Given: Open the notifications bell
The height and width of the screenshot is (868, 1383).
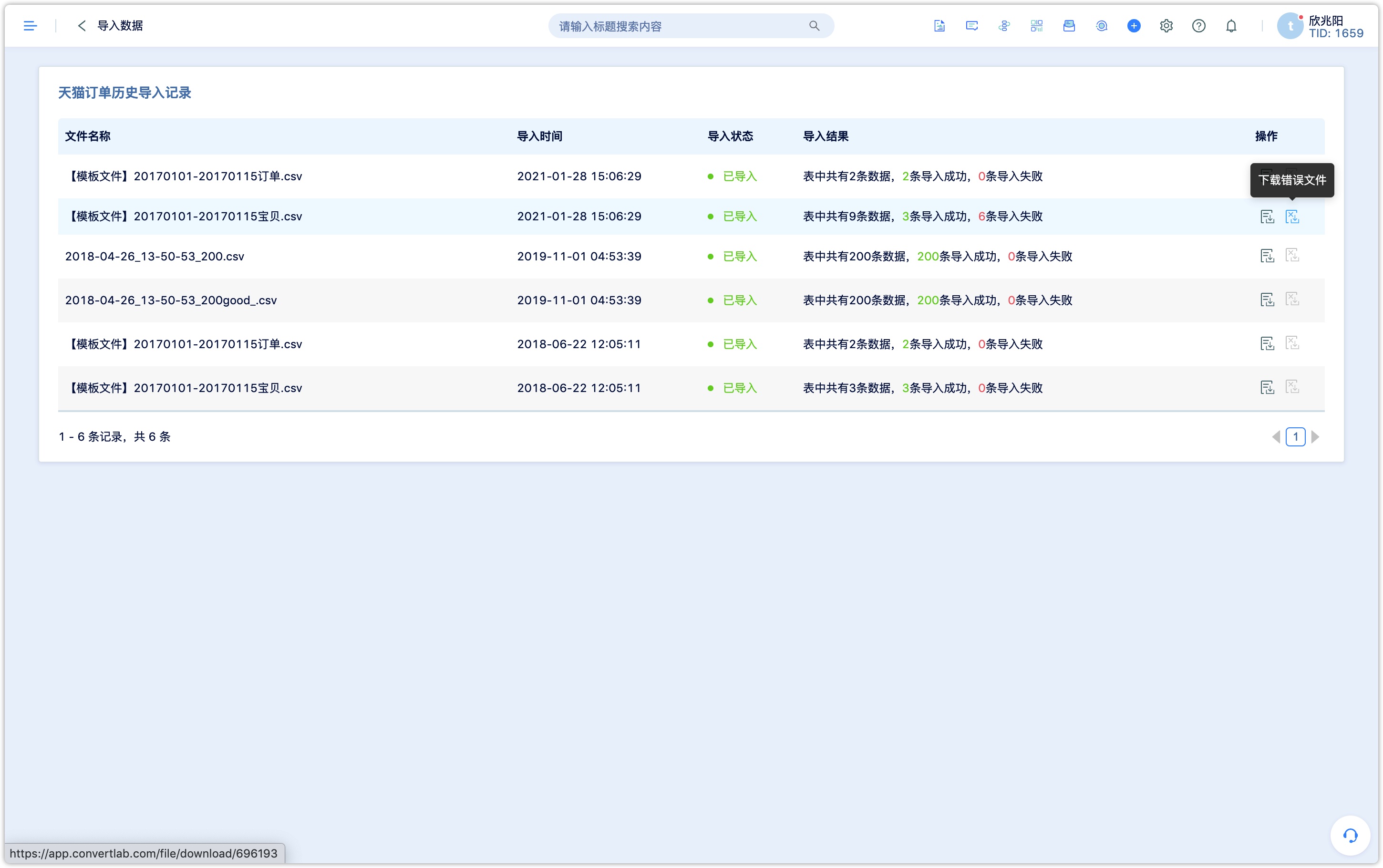Looking at the screenshot, I should coord(1231,26).
